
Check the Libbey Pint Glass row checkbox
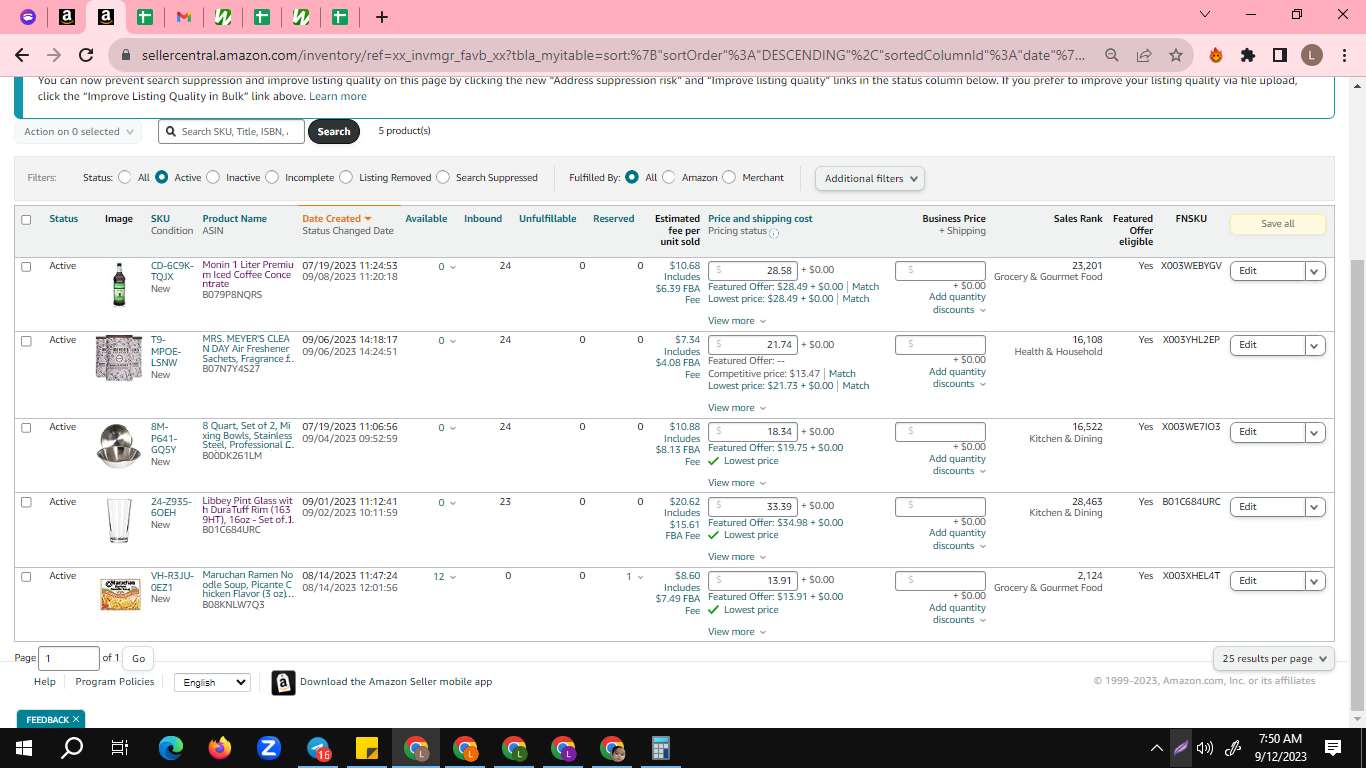coord(26,503)
